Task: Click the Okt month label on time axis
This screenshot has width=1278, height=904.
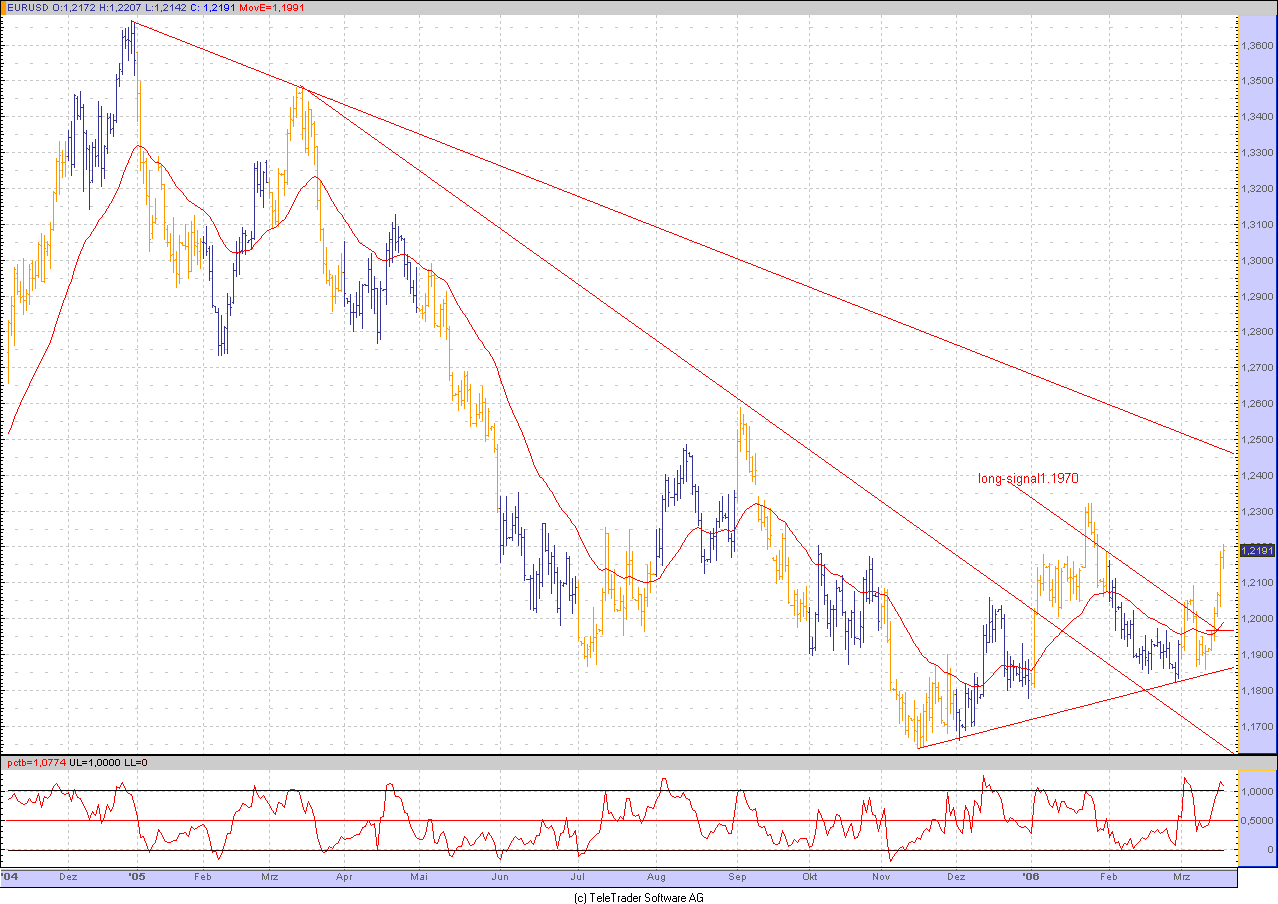Action: pos(810,877)
